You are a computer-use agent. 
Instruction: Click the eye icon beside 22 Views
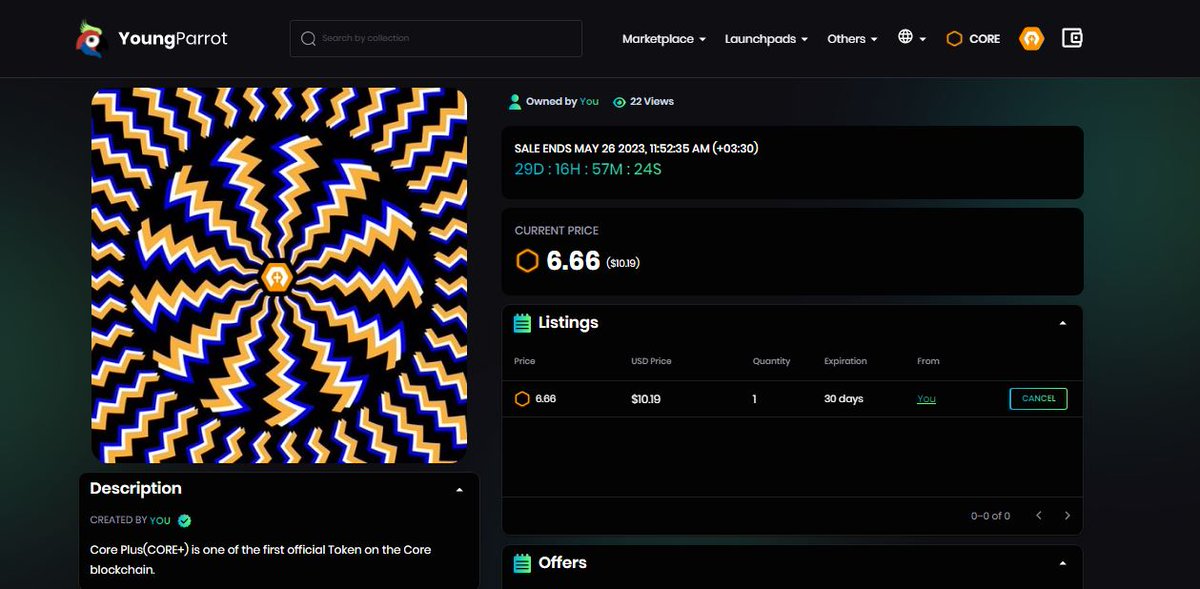(x=621, y=101)
